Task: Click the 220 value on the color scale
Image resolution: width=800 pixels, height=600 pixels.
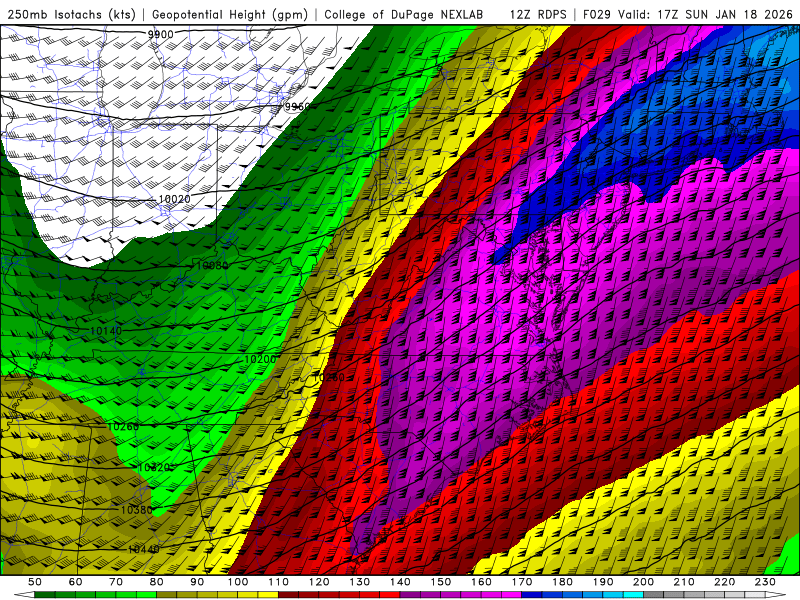Action: pyautogui.click(x=724, y=582)
